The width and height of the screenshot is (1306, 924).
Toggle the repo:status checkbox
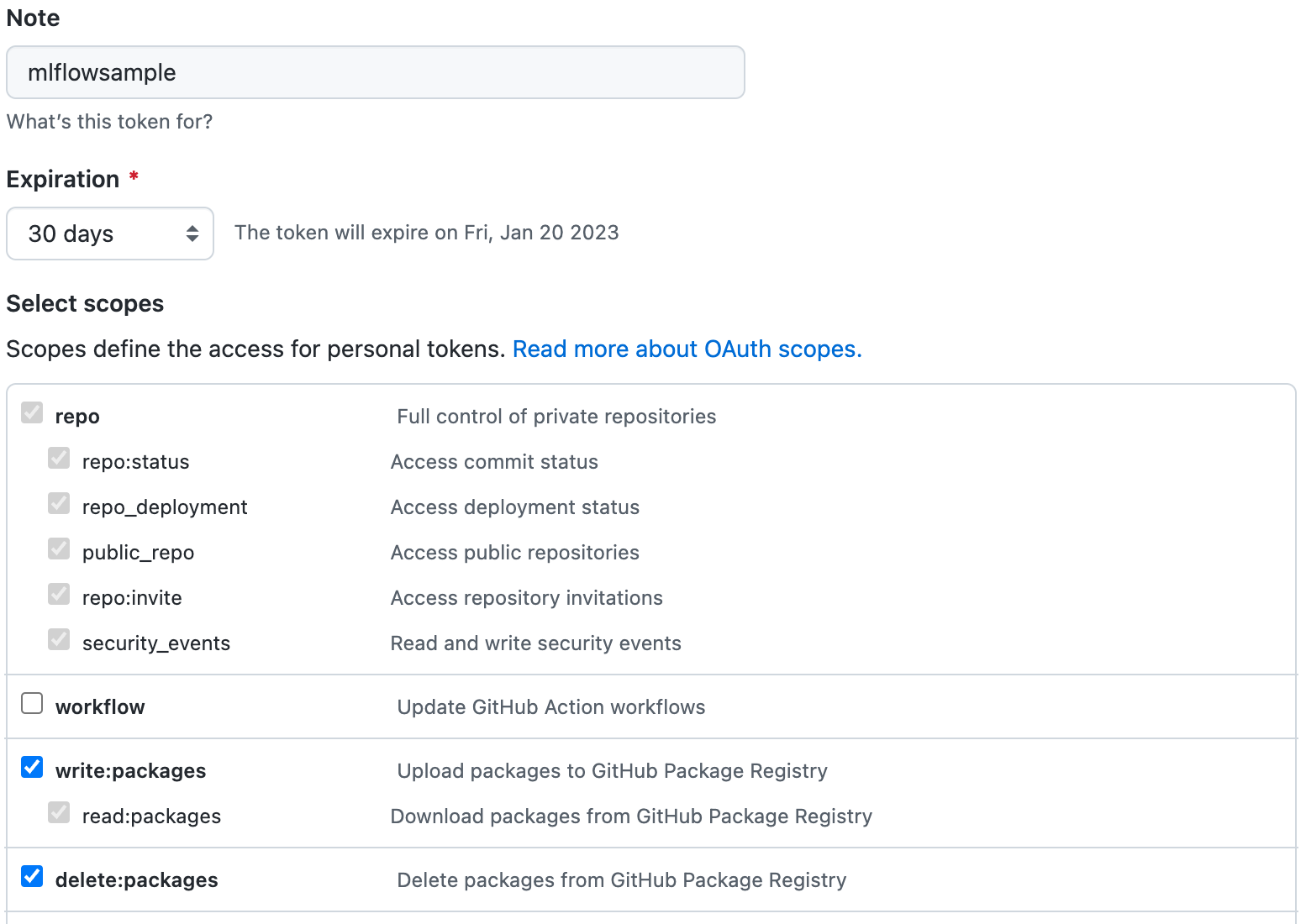point(59,458)
